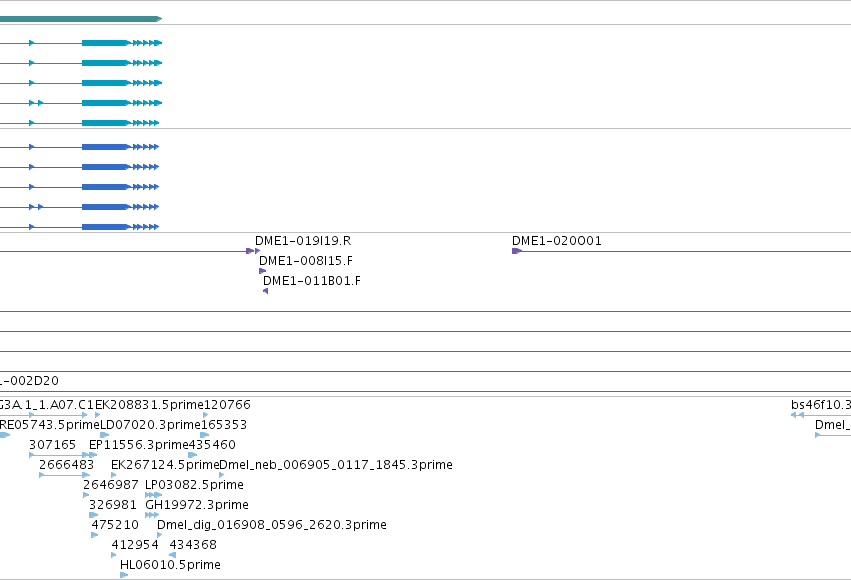Image resolution: width=851 pixels, height=580 pixels.
Task: Select the LD07020.3prime EST label
Action: click(150, 425)
